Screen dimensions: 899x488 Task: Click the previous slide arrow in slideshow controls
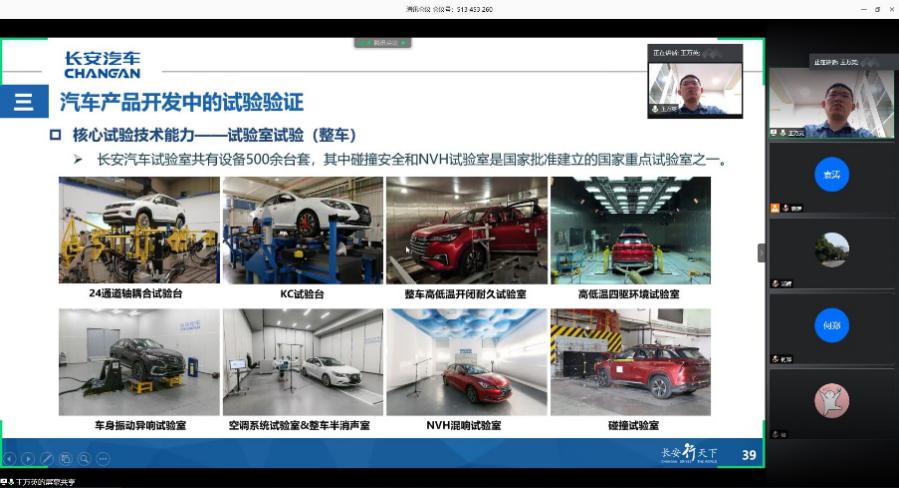tap(10, 459)
